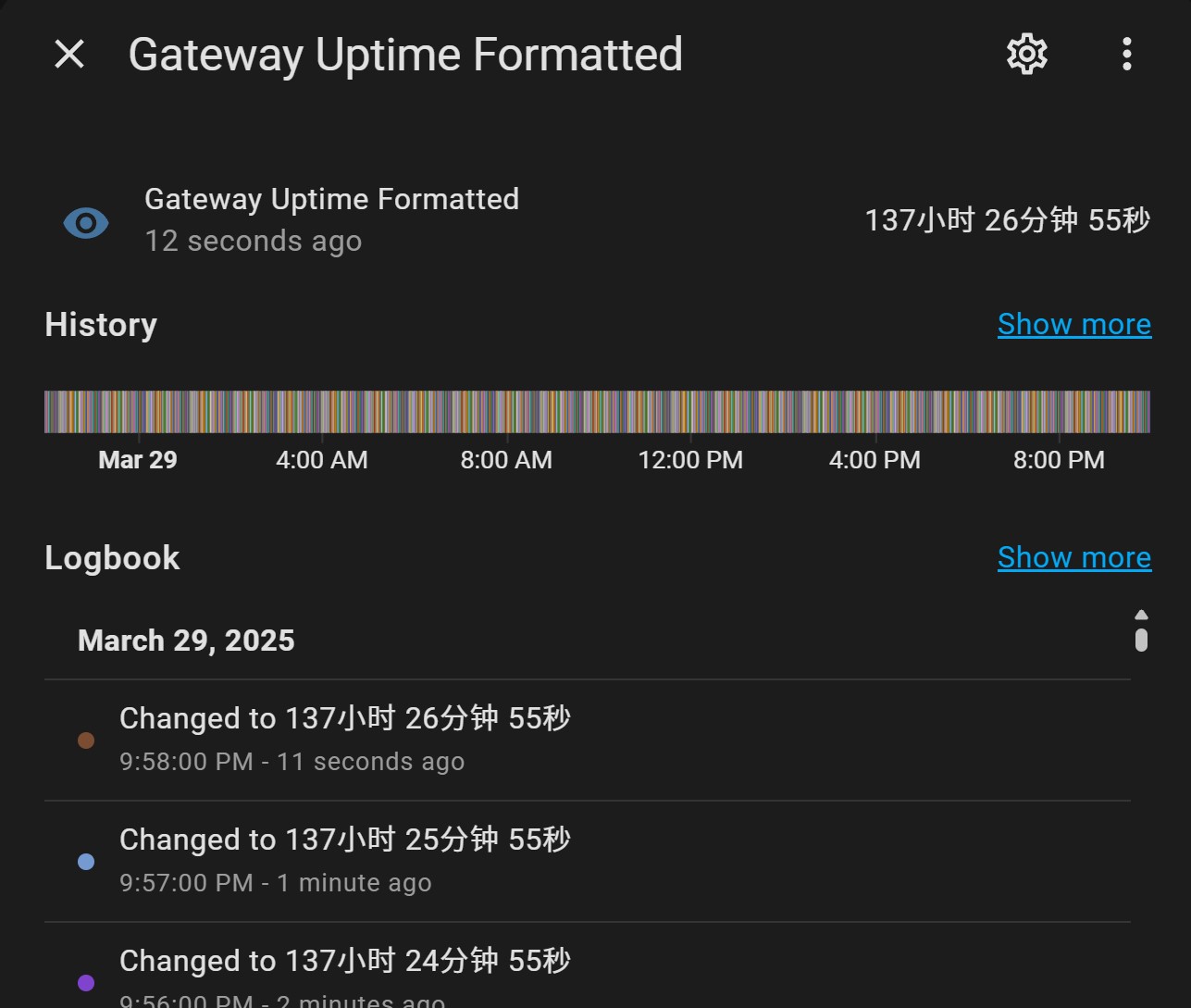Select the 'Changed to 137小时 26分钟 55秒' log entry
Viewport: 1191px width, 1008px height.
click(344, 719)
